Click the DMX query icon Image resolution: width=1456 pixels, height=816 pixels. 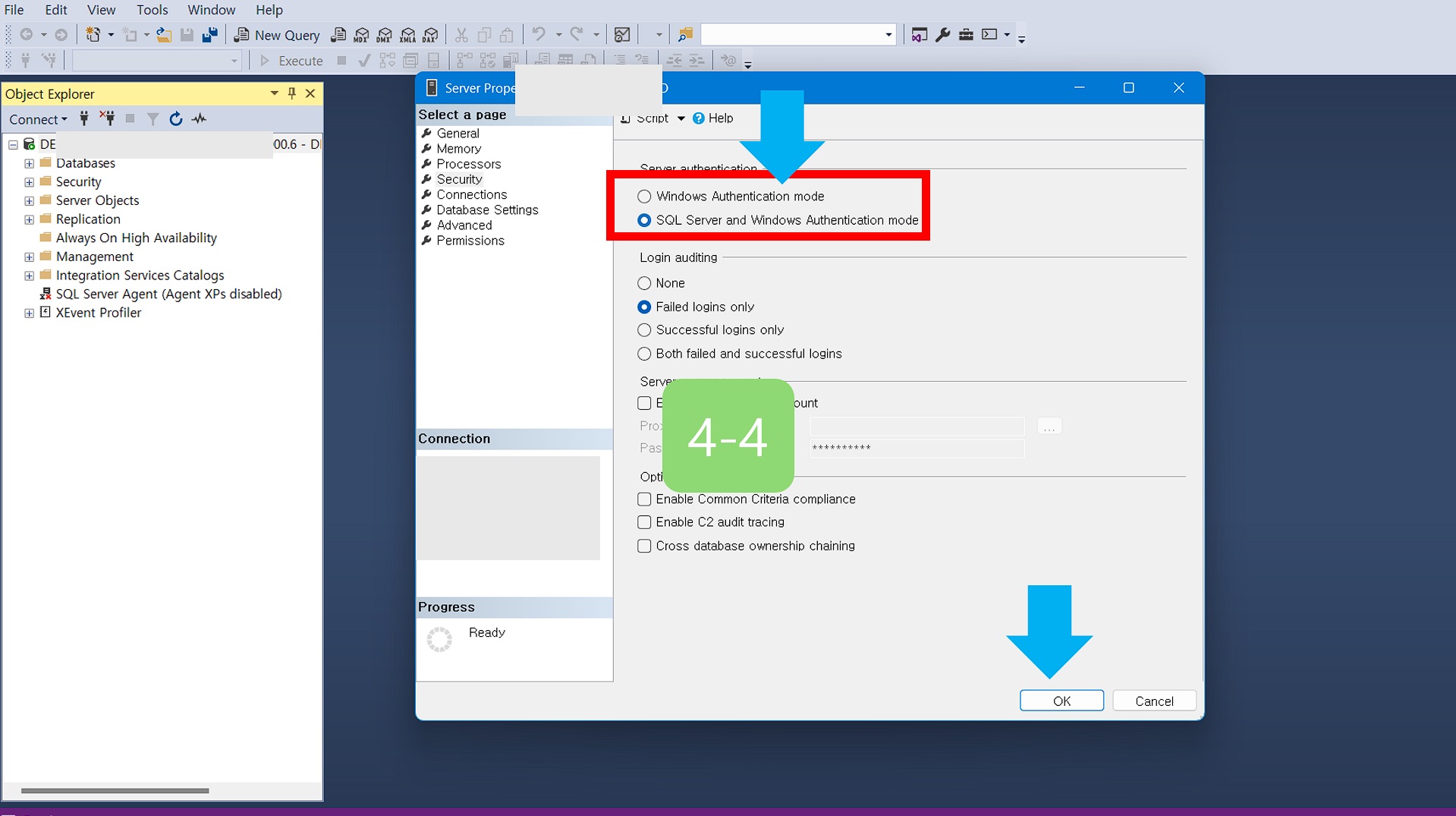385,35
